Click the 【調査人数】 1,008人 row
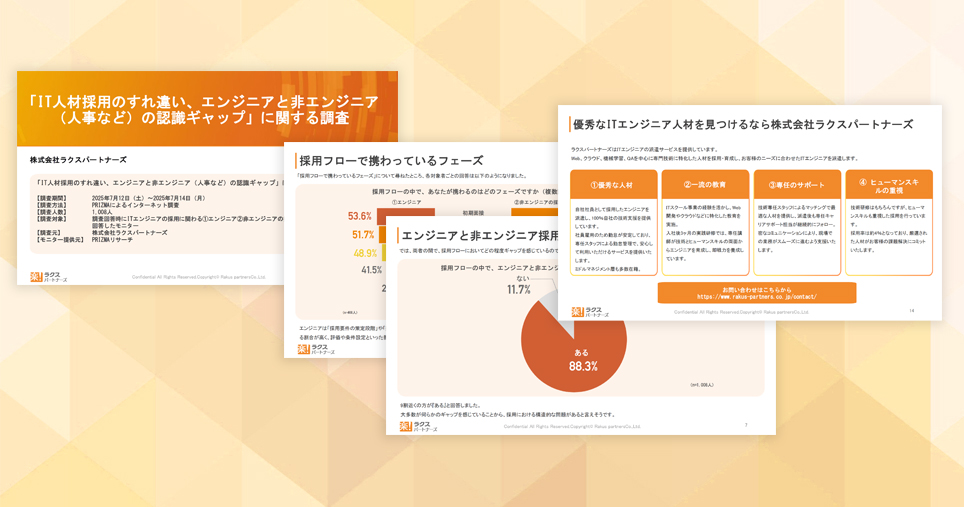This screenshot has height=507, width=964. click(x=74, y=212)
